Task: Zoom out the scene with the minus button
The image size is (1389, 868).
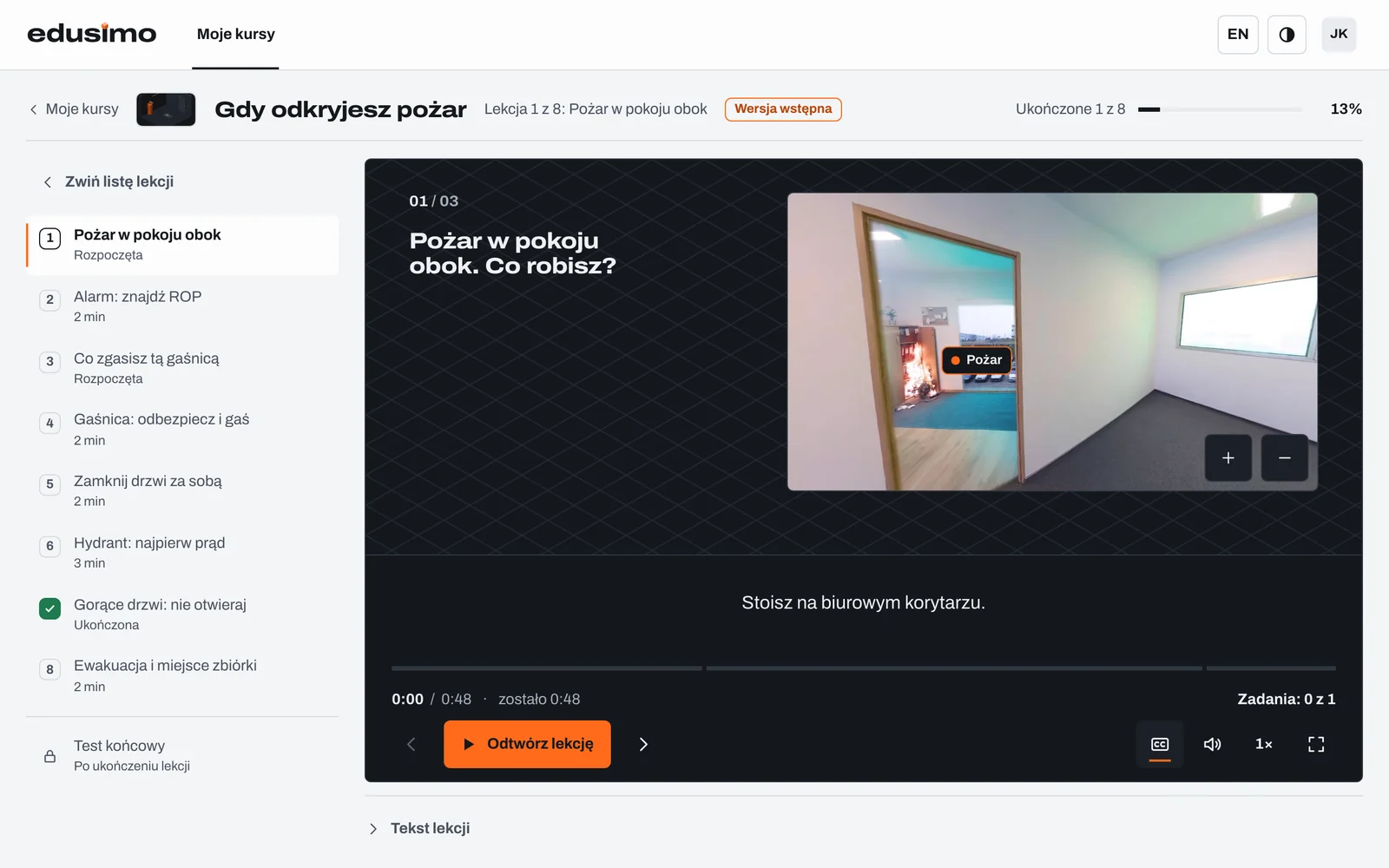Action: [x=1285, y=457]
